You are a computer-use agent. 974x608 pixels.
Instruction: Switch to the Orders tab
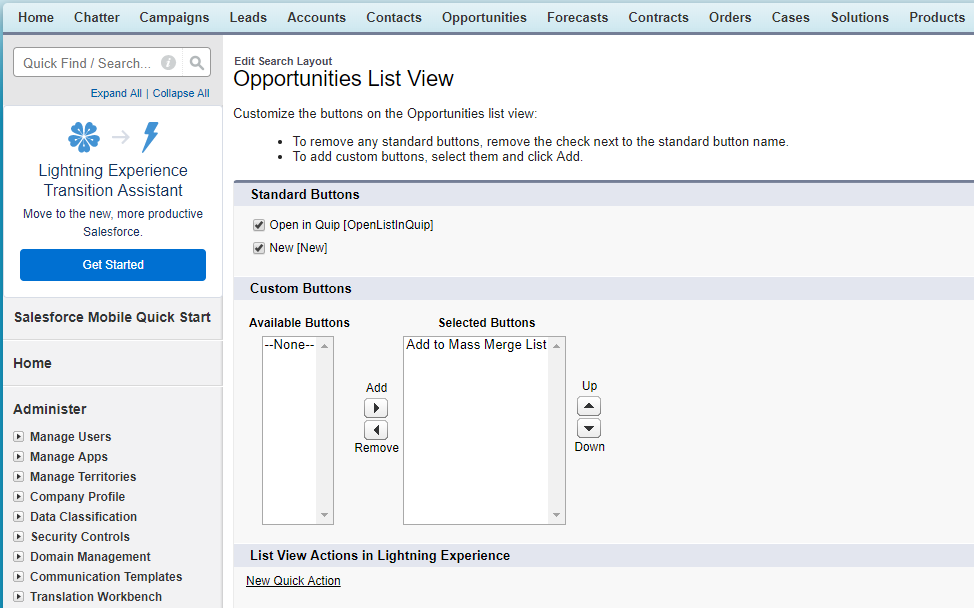730,17
